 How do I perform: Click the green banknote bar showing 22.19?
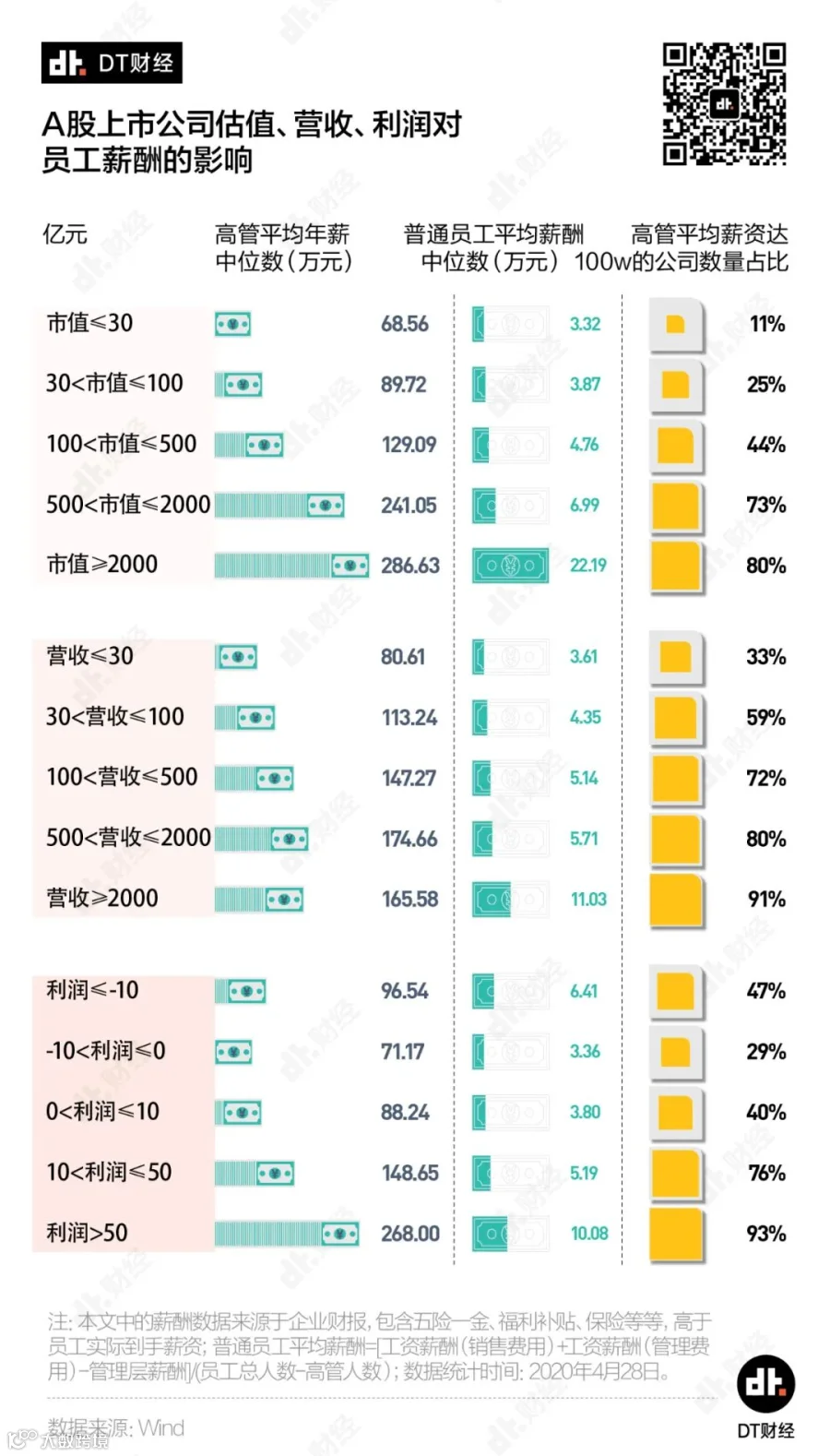[511, 566]
